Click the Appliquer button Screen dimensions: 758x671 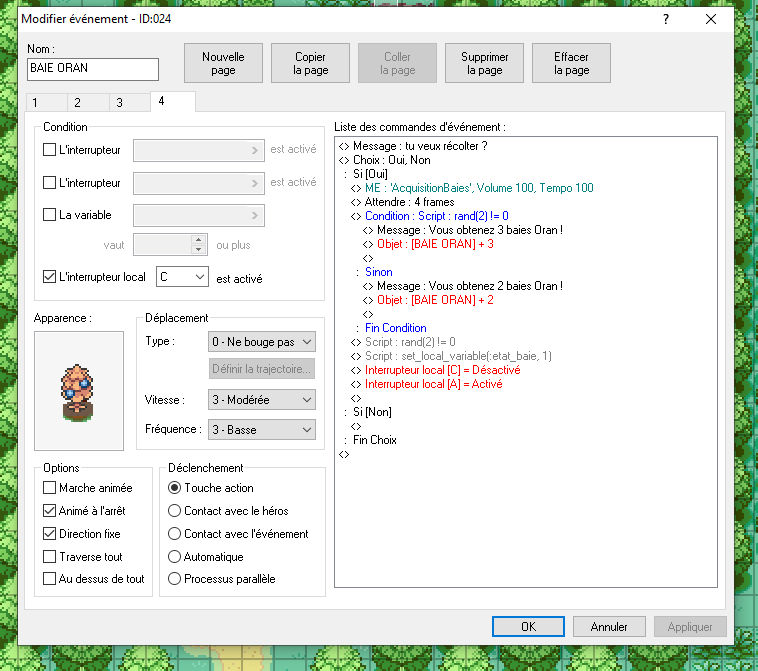pos(690,627)
